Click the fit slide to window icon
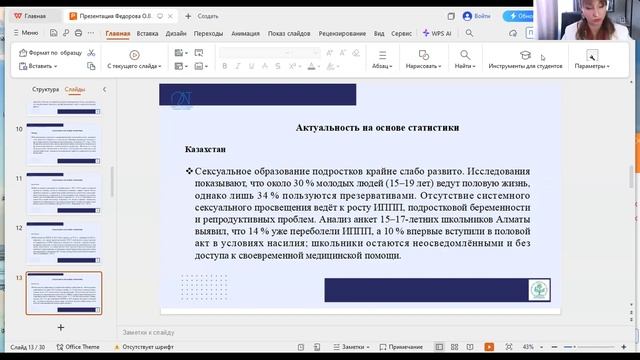640x360 pixels. 509,347
